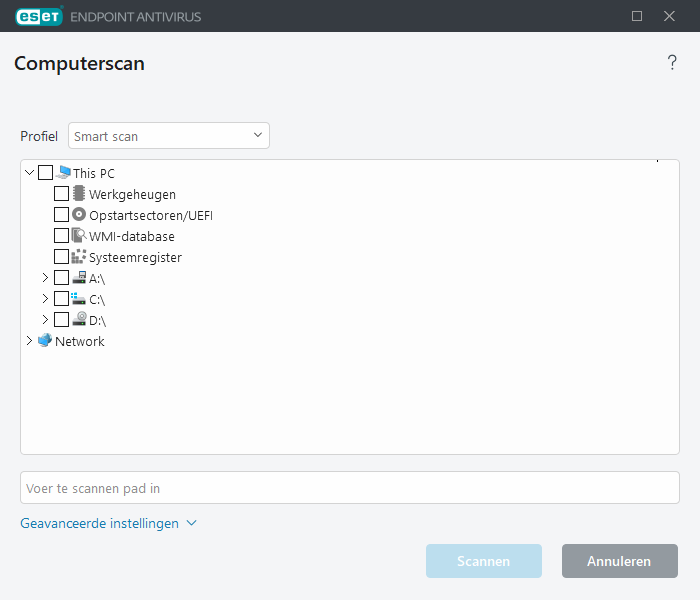Click the Annuleren button

tap(619, 561)
